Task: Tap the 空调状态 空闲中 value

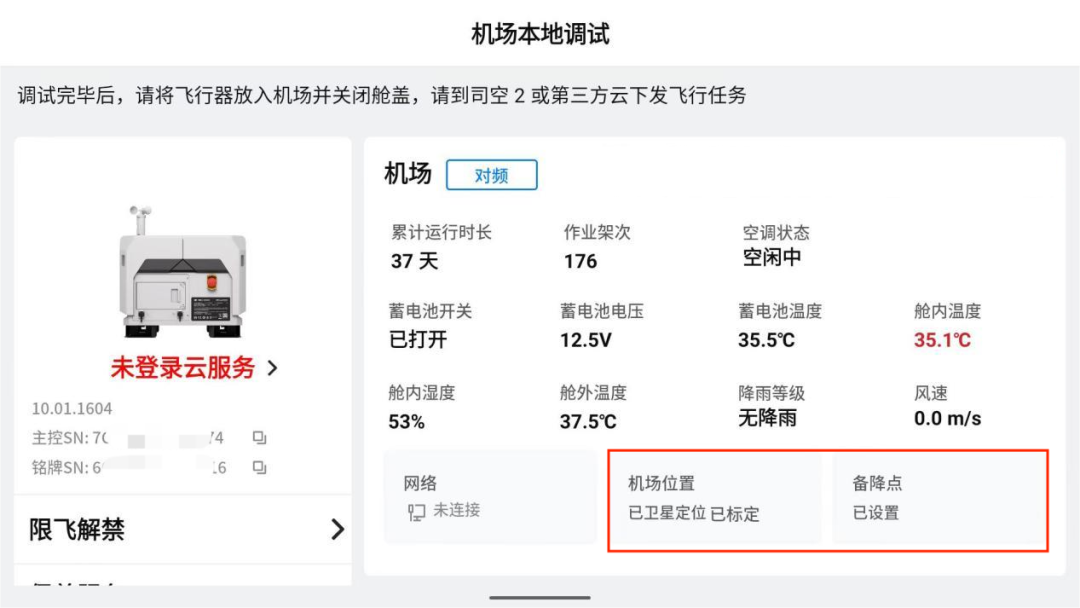Action: point(771,258)
